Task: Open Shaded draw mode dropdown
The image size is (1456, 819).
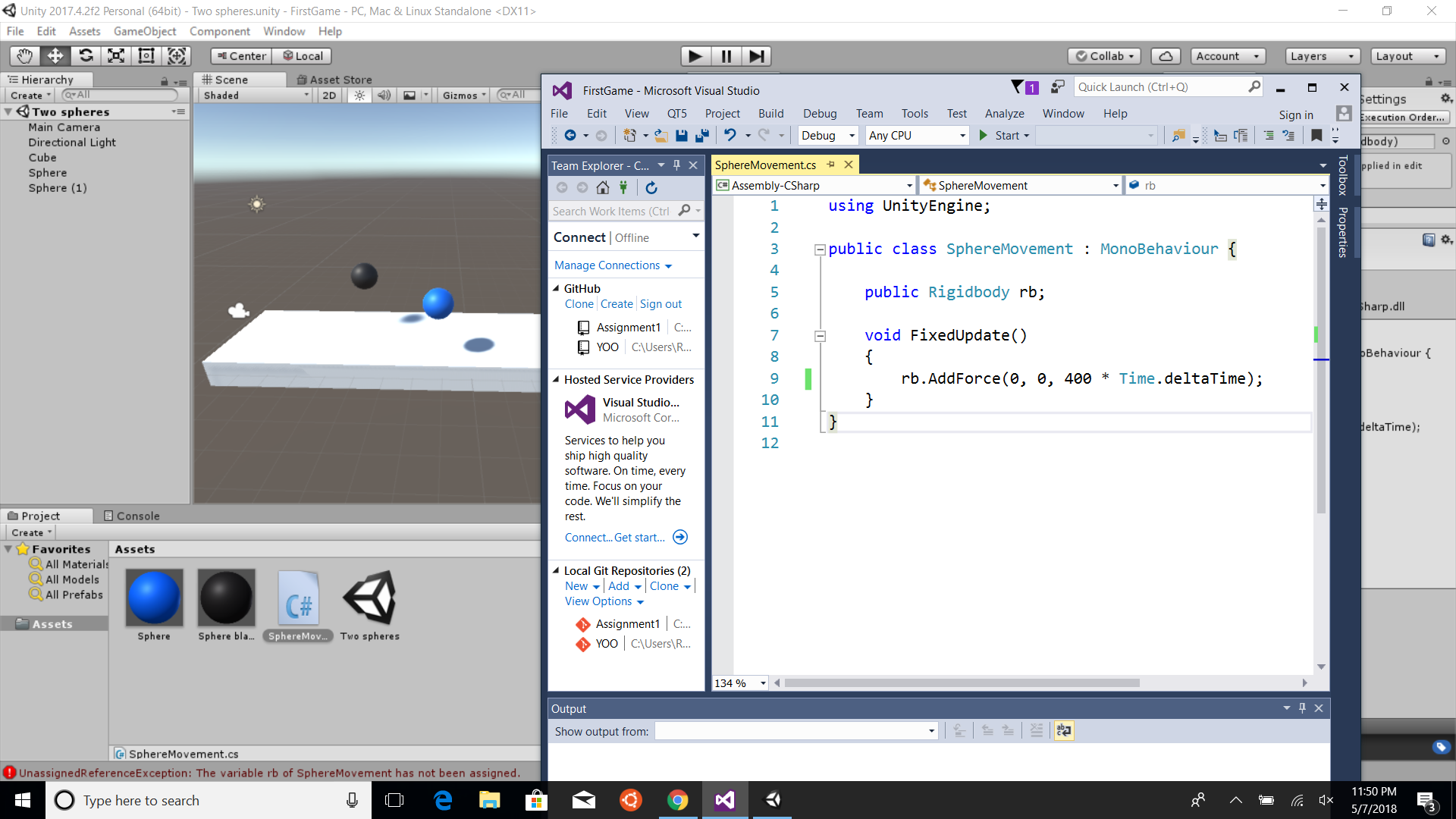Action: click(x=256, y=95)
